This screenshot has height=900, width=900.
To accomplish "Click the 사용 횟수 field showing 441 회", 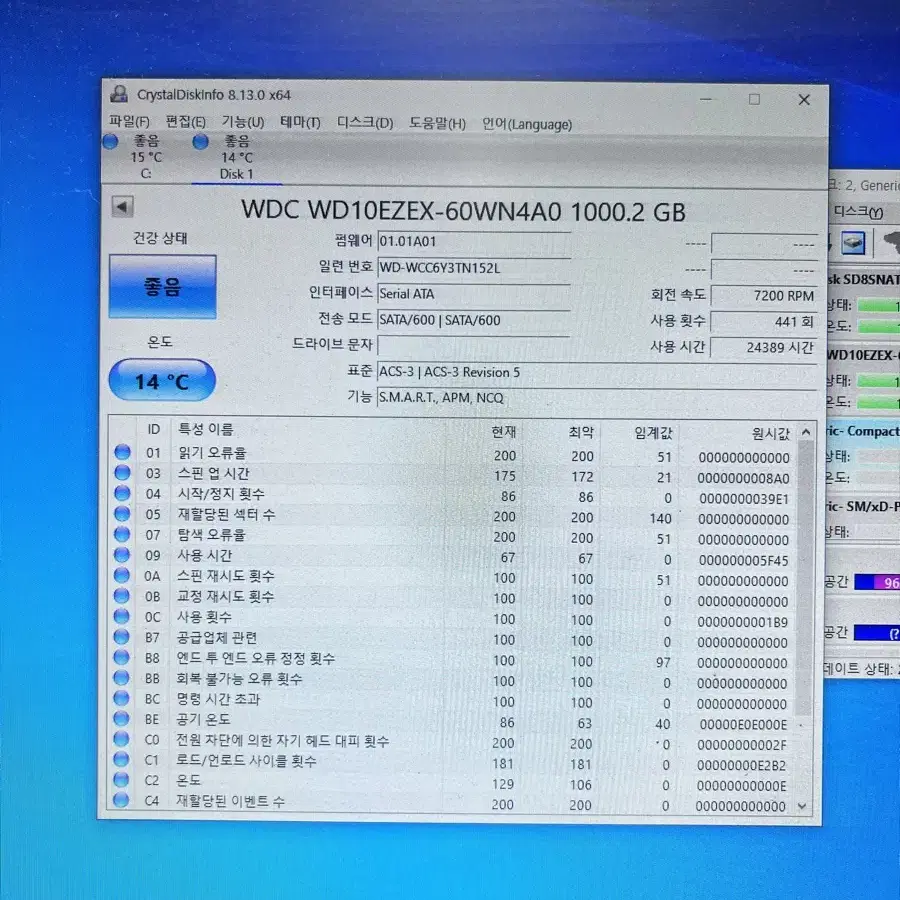I will pos(763,322).
